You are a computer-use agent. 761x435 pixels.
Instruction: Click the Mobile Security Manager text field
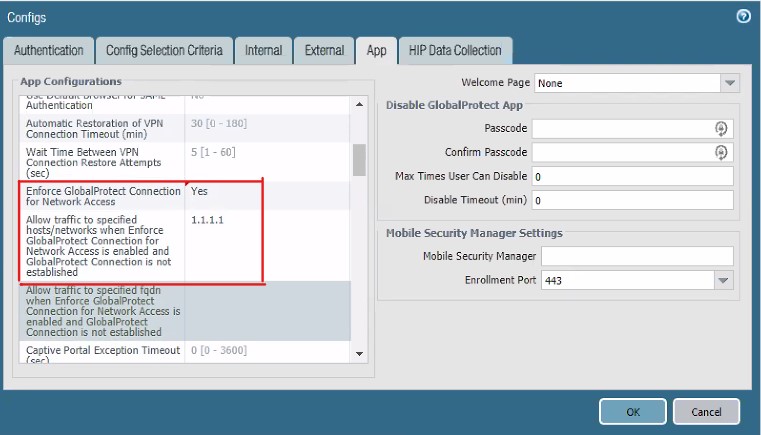636,257
